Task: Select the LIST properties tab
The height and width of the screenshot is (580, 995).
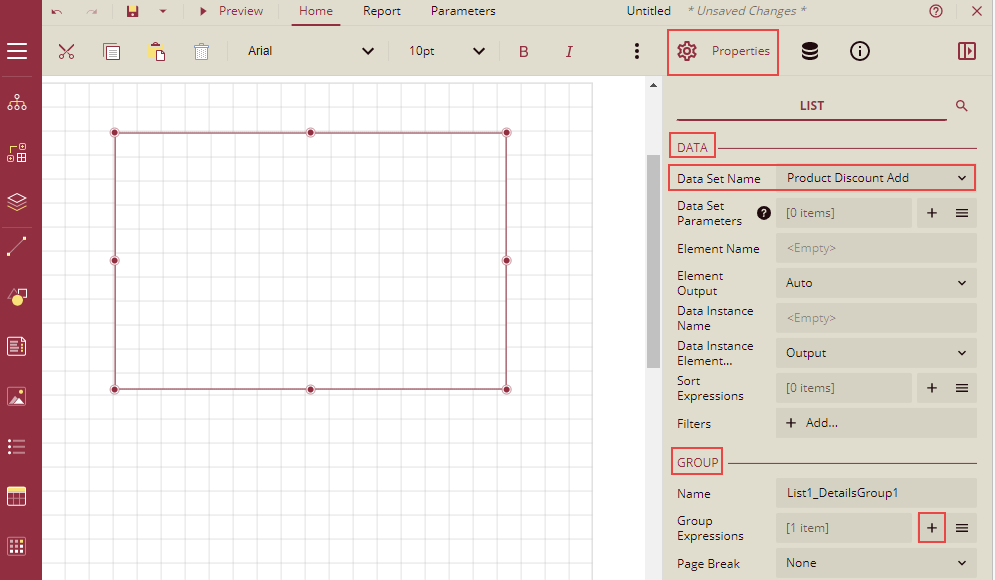Action: (x=812, y=106)
